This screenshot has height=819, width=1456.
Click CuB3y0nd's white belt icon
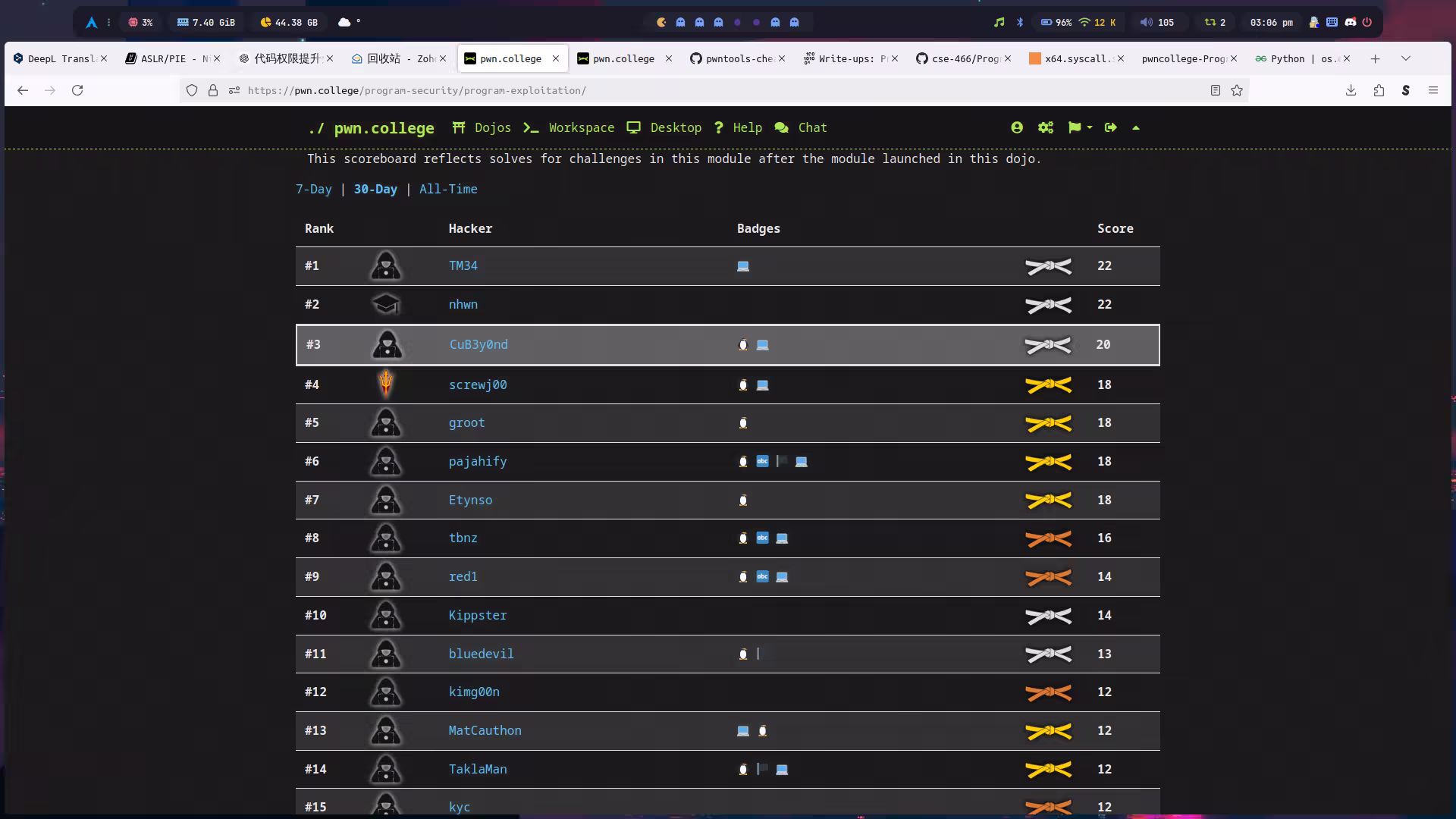tap(1048, 345)
